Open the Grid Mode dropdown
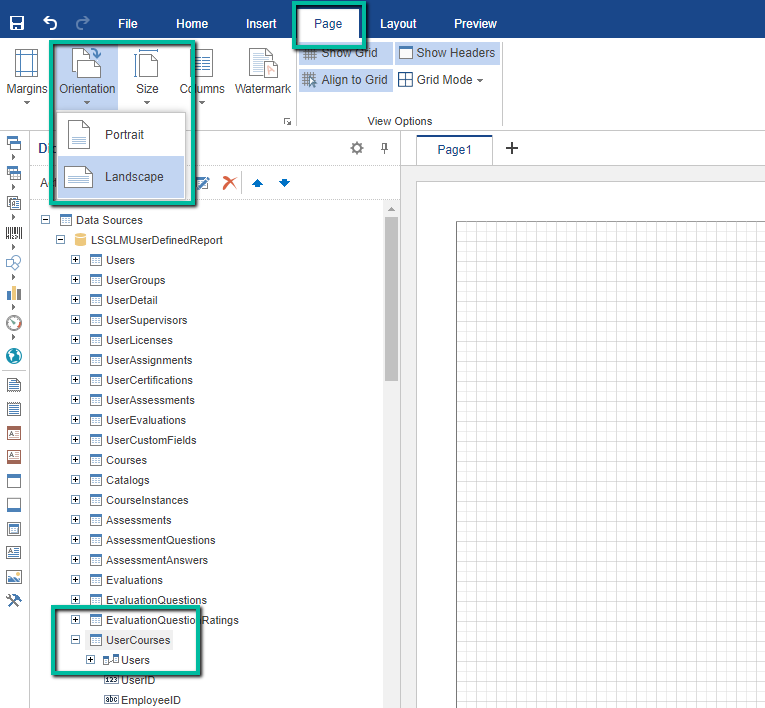 [x=441, y=80]
